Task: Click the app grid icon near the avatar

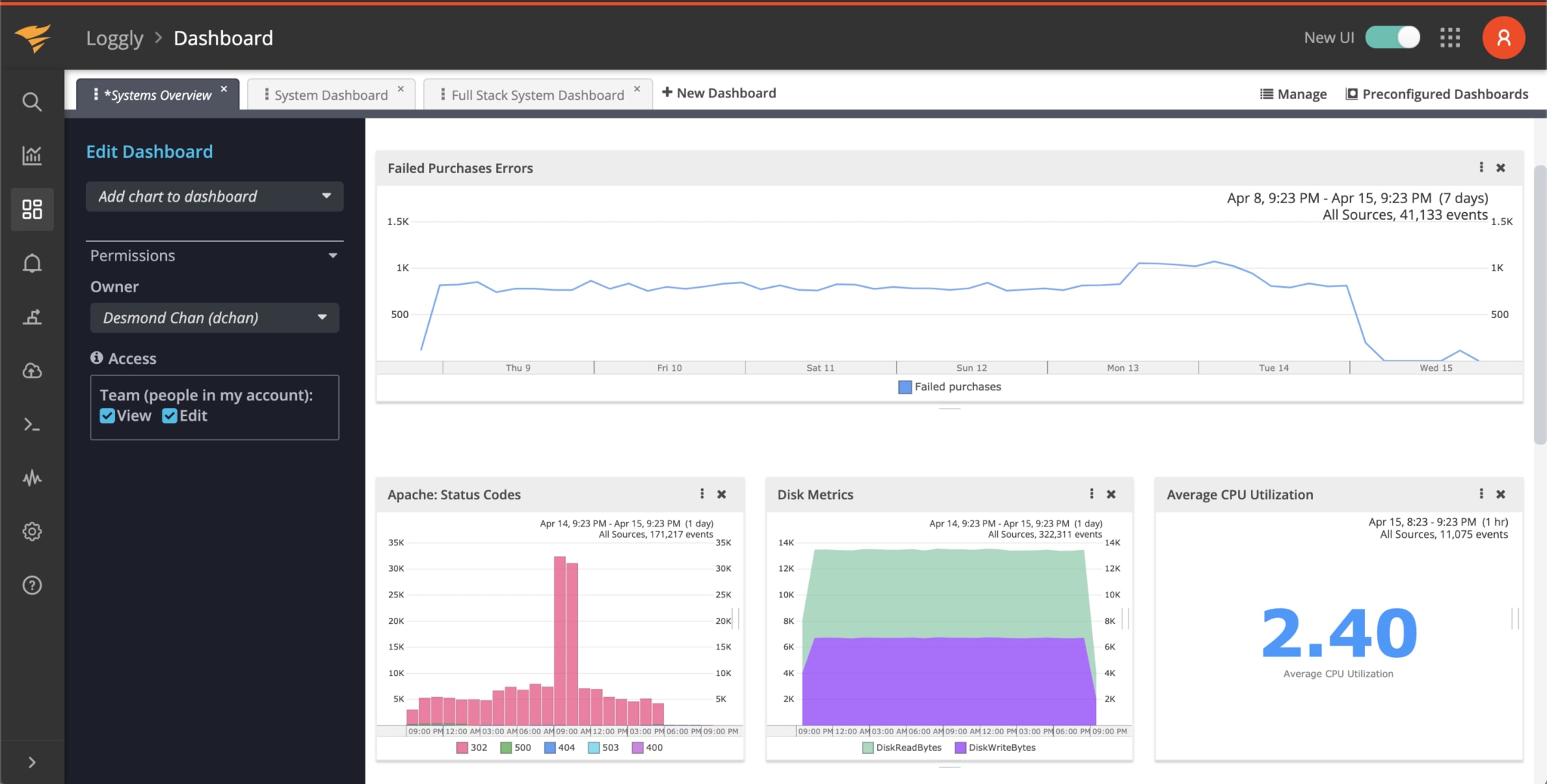Action: [x=1450, y=37]
